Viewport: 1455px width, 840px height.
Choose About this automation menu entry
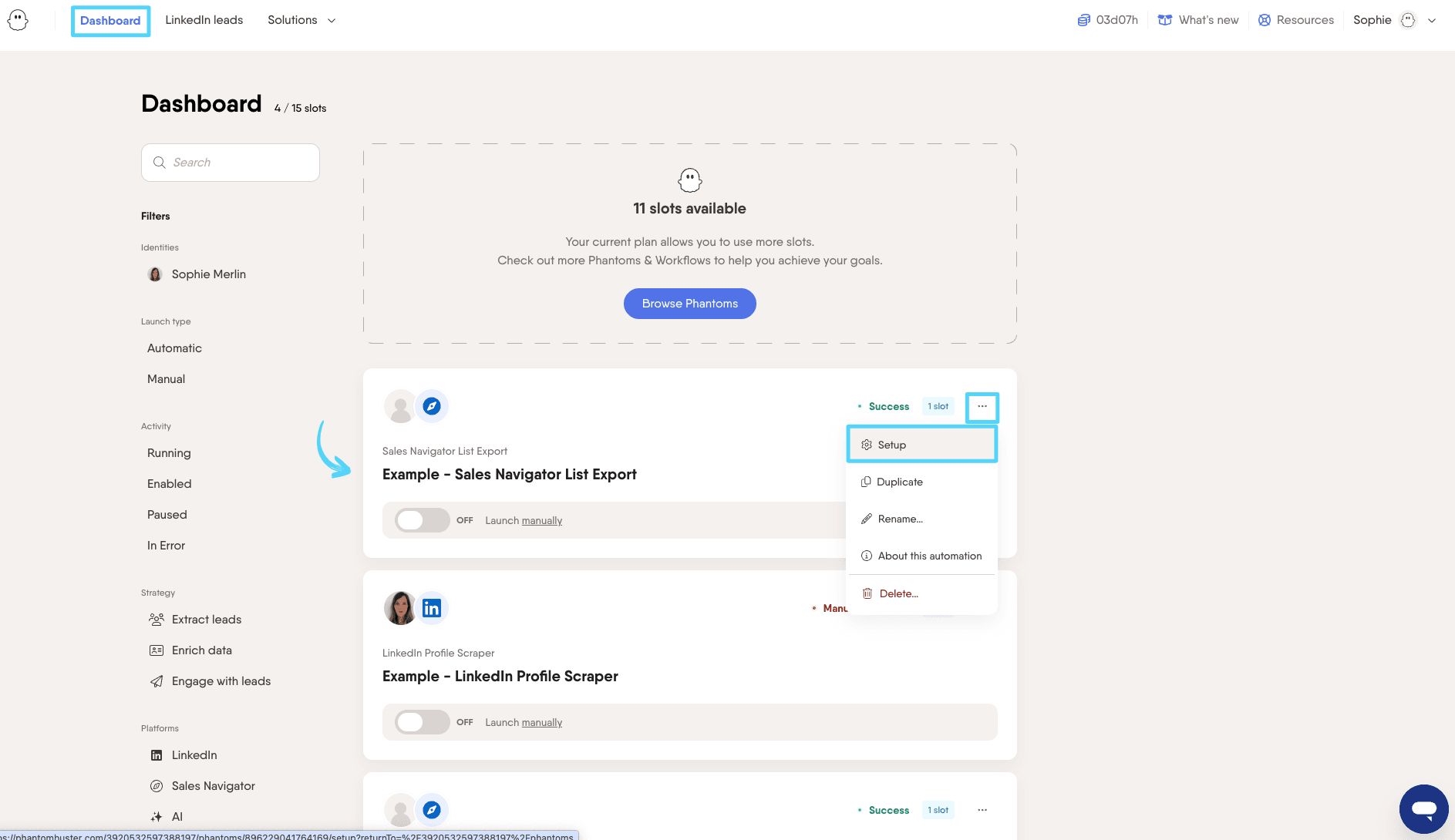point(922,556)
